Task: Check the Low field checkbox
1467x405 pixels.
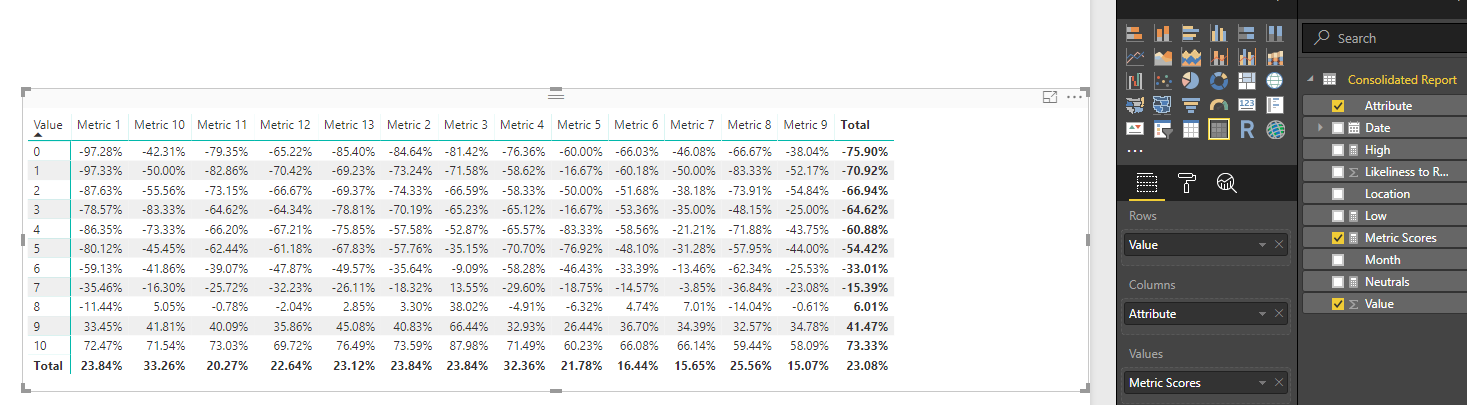Action: (x=1338, y=216)
